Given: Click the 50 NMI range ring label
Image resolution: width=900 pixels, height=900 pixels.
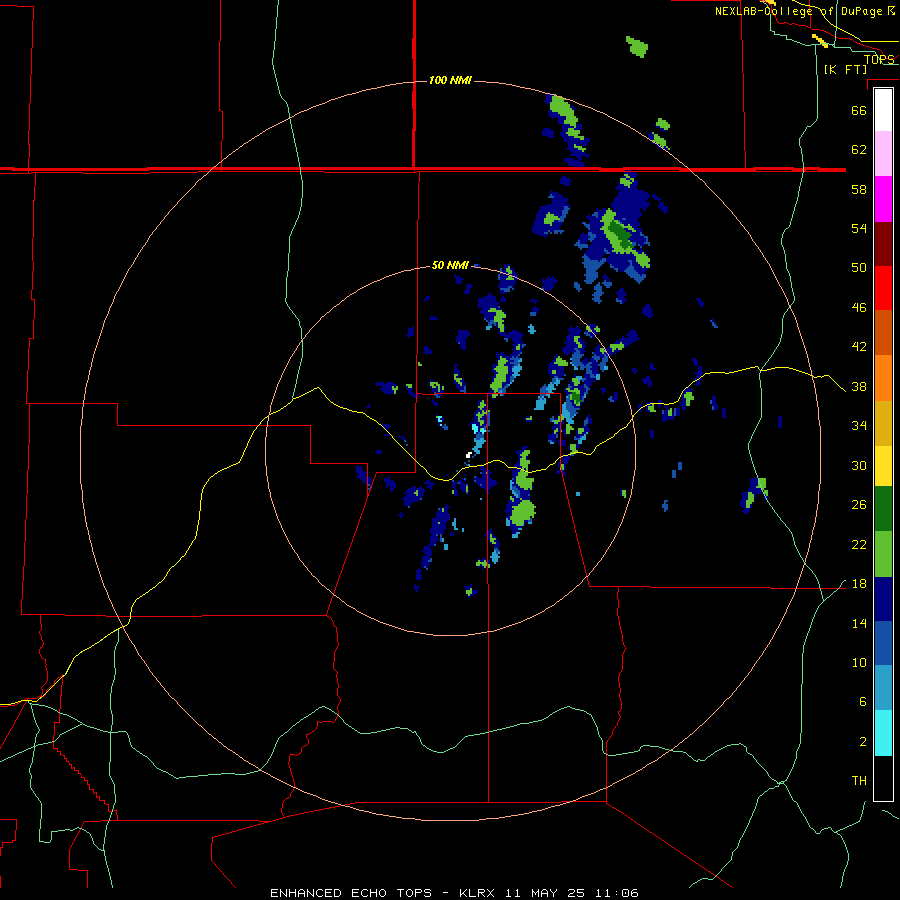Looking at the screenshot, I should [x=450, y=265].
